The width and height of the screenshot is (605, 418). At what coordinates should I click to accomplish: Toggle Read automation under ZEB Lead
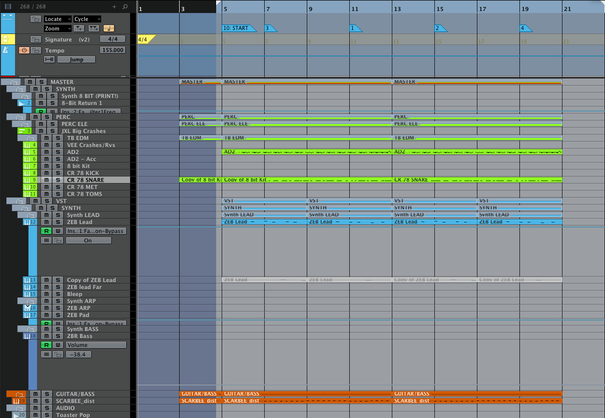[46, 231]
